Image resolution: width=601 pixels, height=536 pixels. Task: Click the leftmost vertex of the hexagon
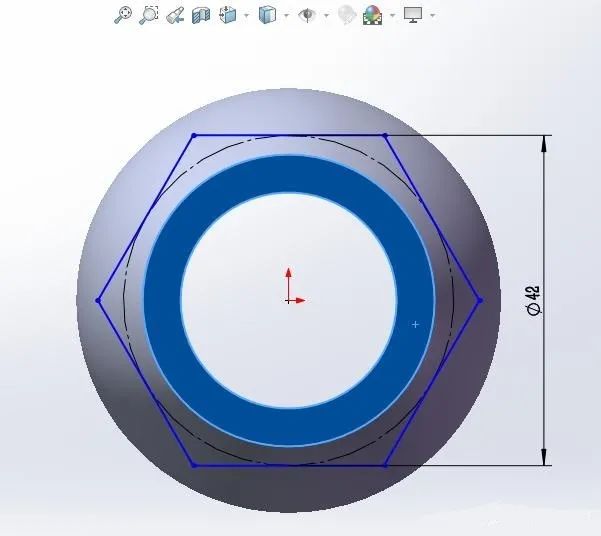coord(98,301)
